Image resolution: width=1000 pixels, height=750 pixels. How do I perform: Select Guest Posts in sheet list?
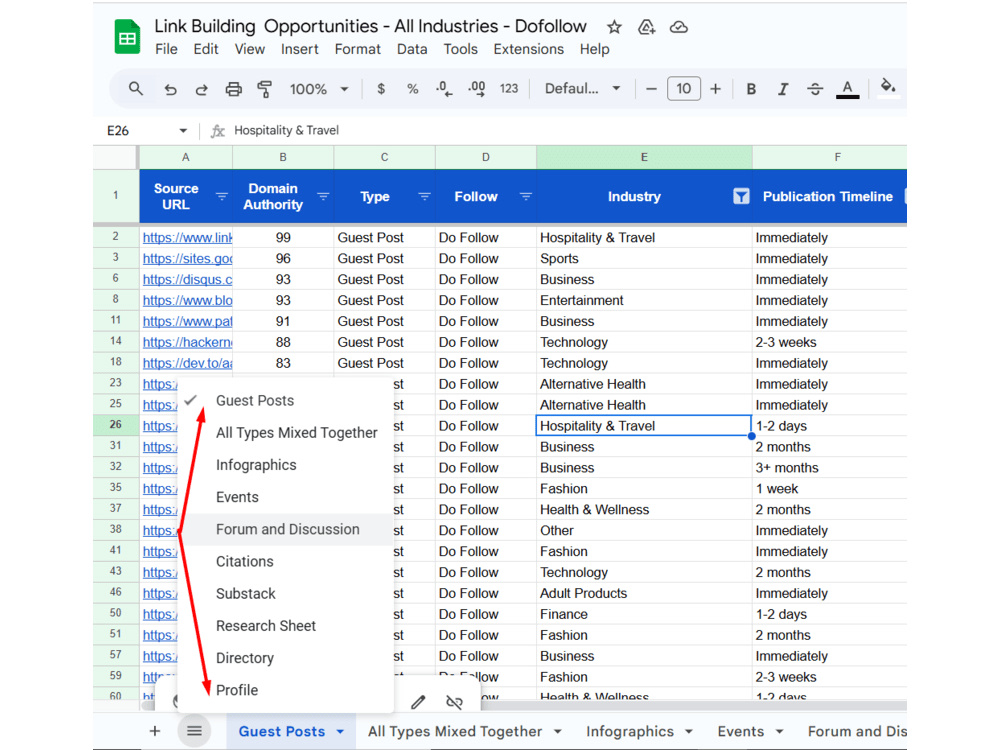(285, 401)
